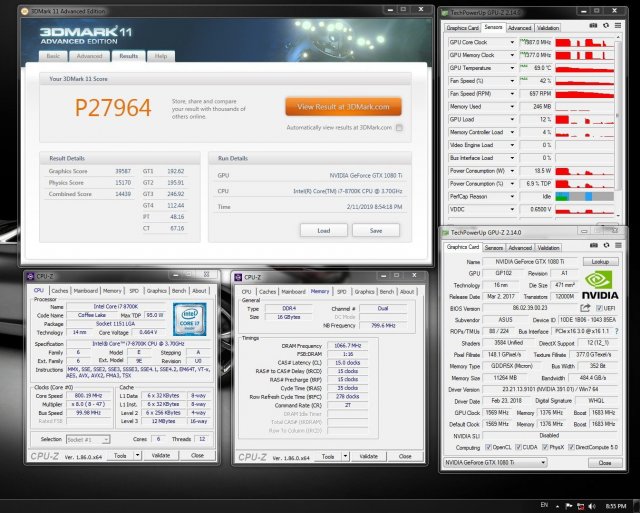Switch to the Advanced tab in 3DMark 11
640x513 pixels.
(89, 56)
